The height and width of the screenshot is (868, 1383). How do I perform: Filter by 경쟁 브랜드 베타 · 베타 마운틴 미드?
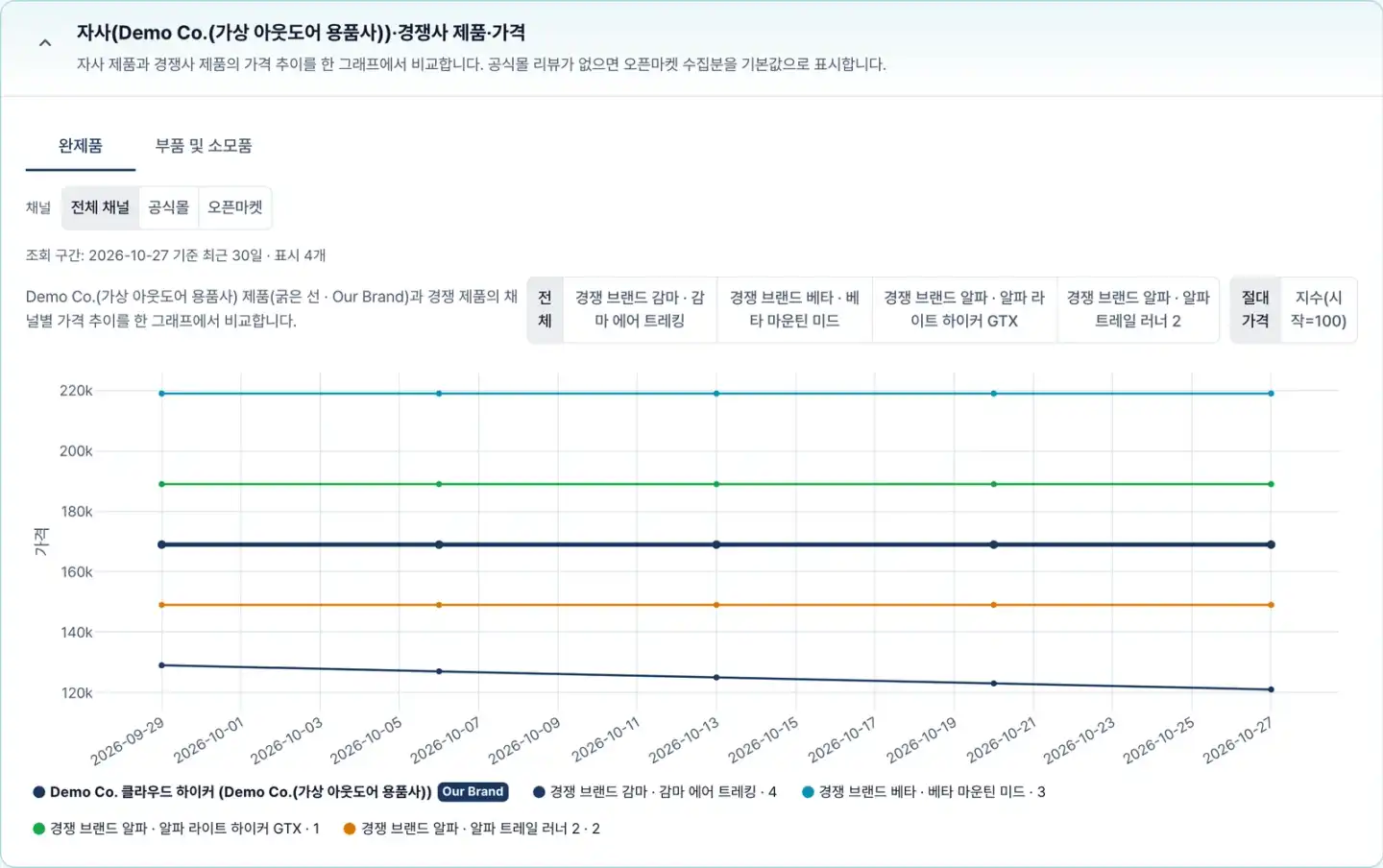coord(794,309)
